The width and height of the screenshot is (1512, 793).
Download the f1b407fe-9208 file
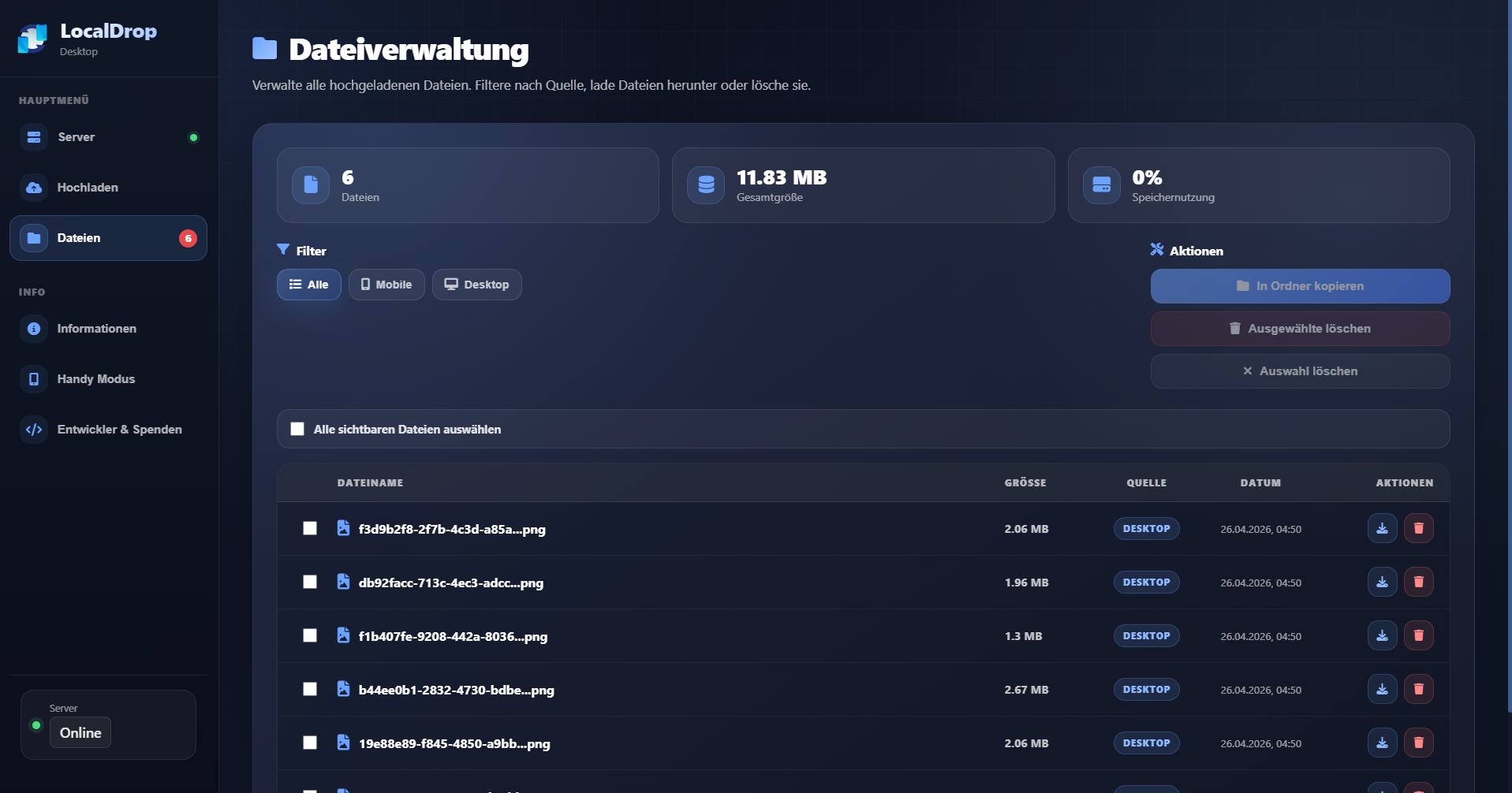click(x=1383, y=635)
